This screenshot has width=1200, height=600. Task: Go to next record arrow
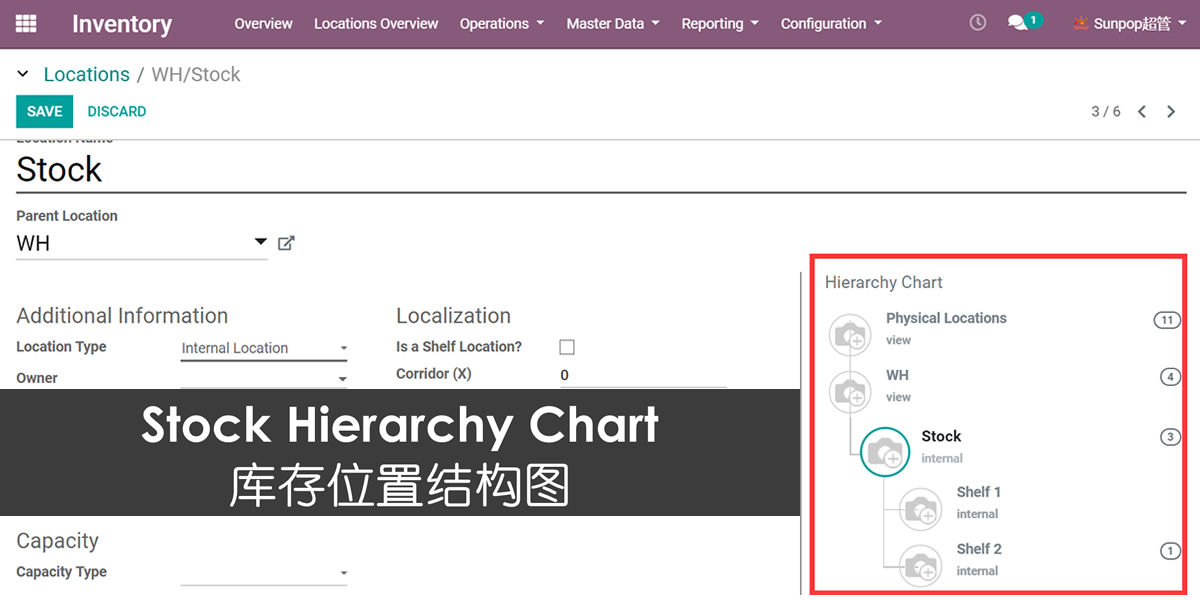click(x=1171, y=112)
